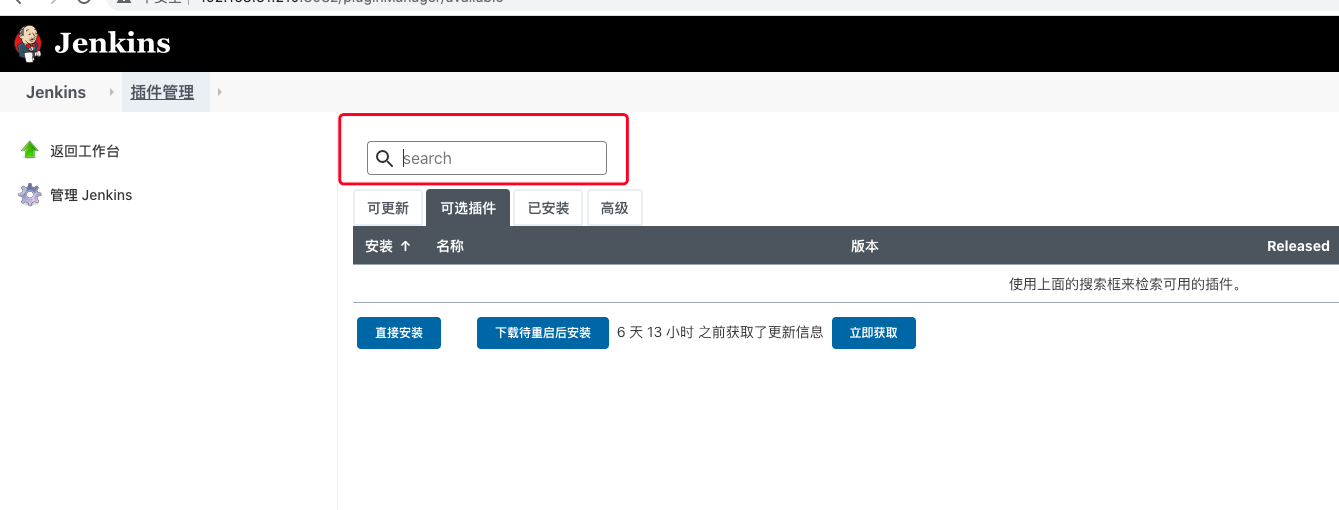Click the Jenkins title in the header
The height and width of the screenshot is (510, 1339).
tap(112, 44)
